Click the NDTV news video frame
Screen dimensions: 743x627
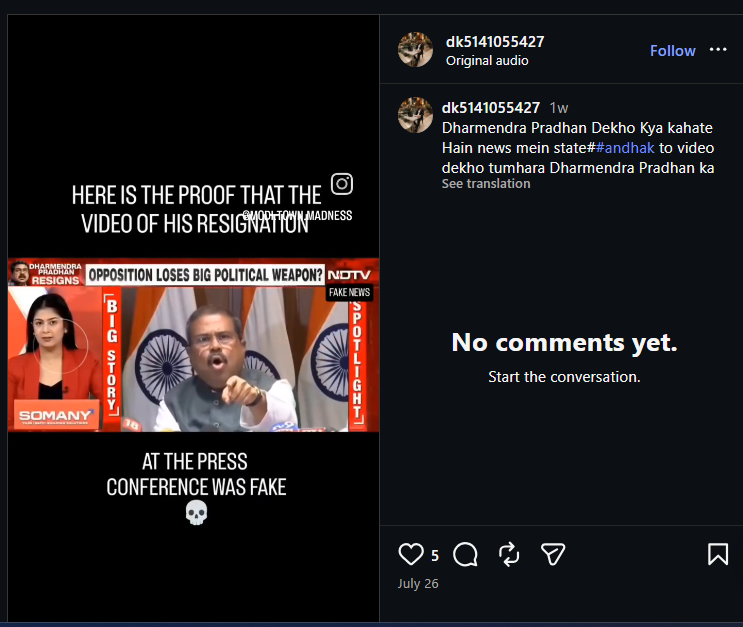[193, 345]
